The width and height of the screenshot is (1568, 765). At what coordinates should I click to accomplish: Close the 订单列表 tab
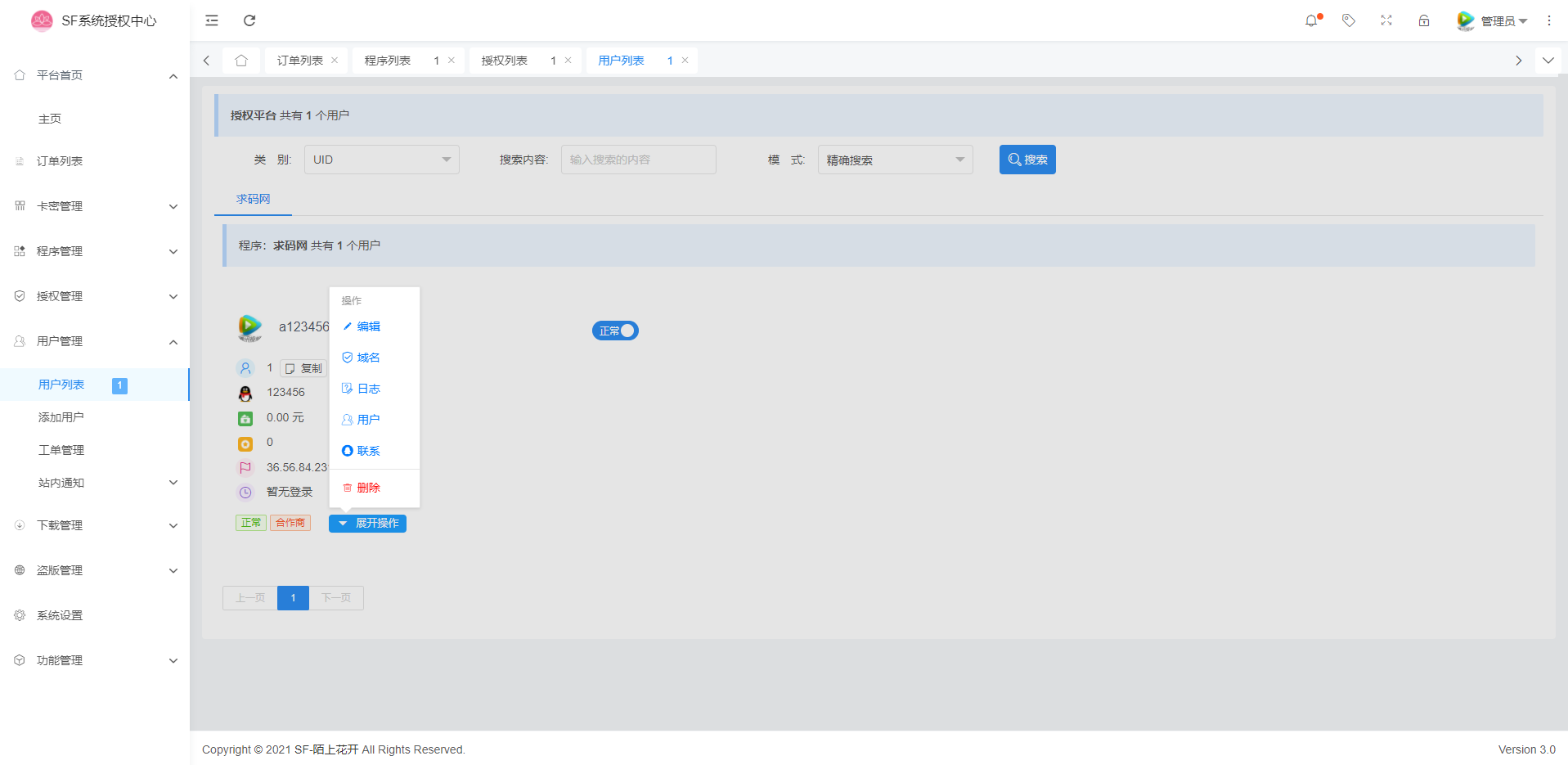pyautogui.click(x=335, y=61)
